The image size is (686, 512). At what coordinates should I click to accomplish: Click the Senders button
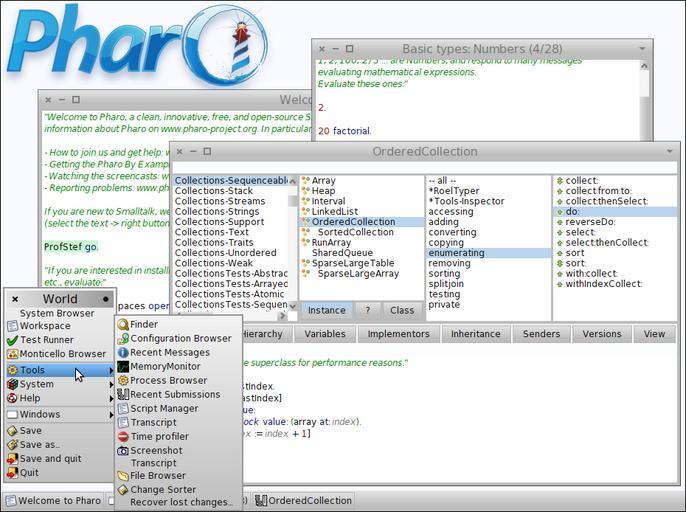[x=541, y=334]
